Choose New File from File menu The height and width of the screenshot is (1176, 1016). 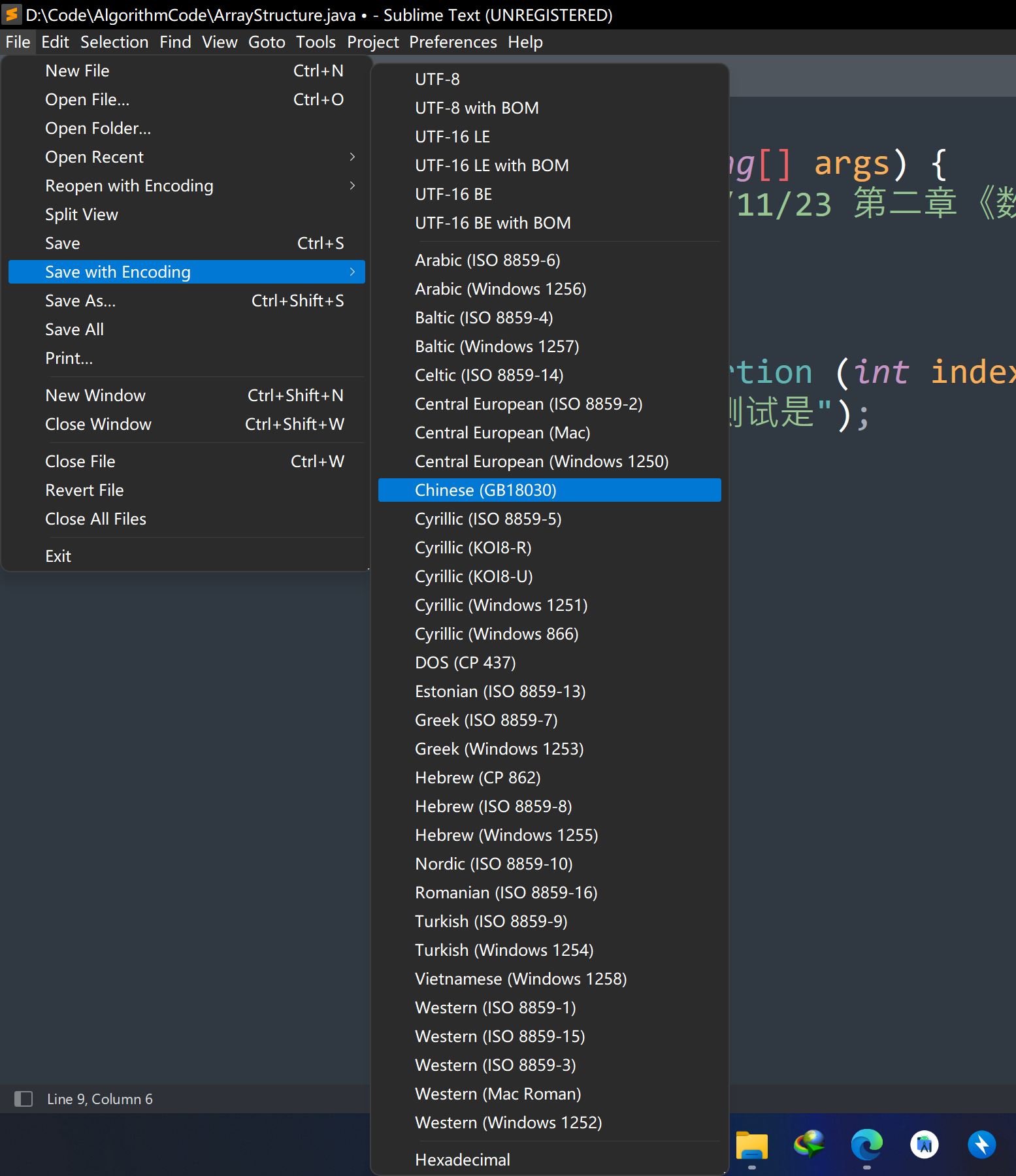click(x=186, y=71)
